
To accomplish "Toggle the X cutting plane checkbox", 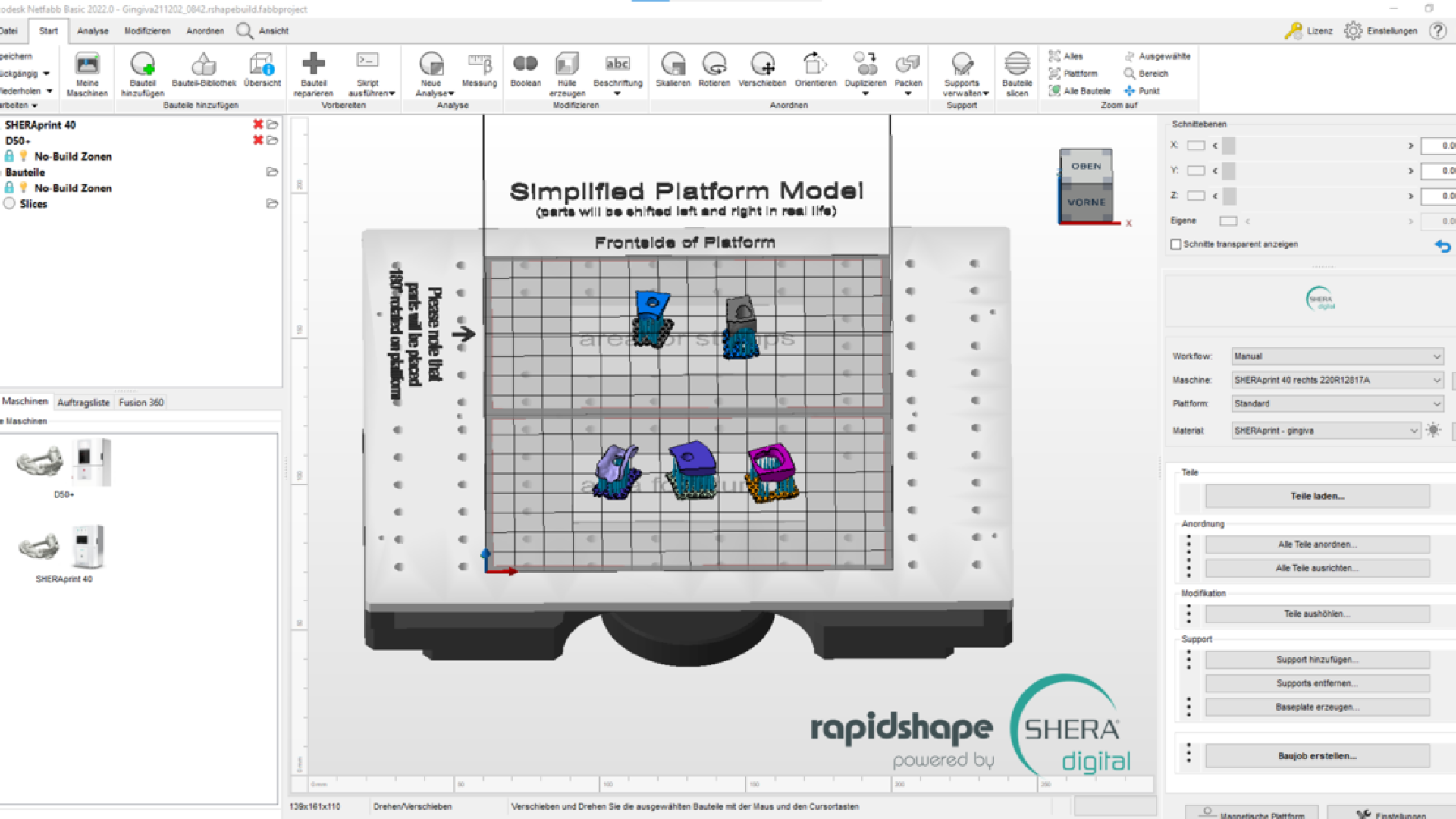I will coord(1196,145).
